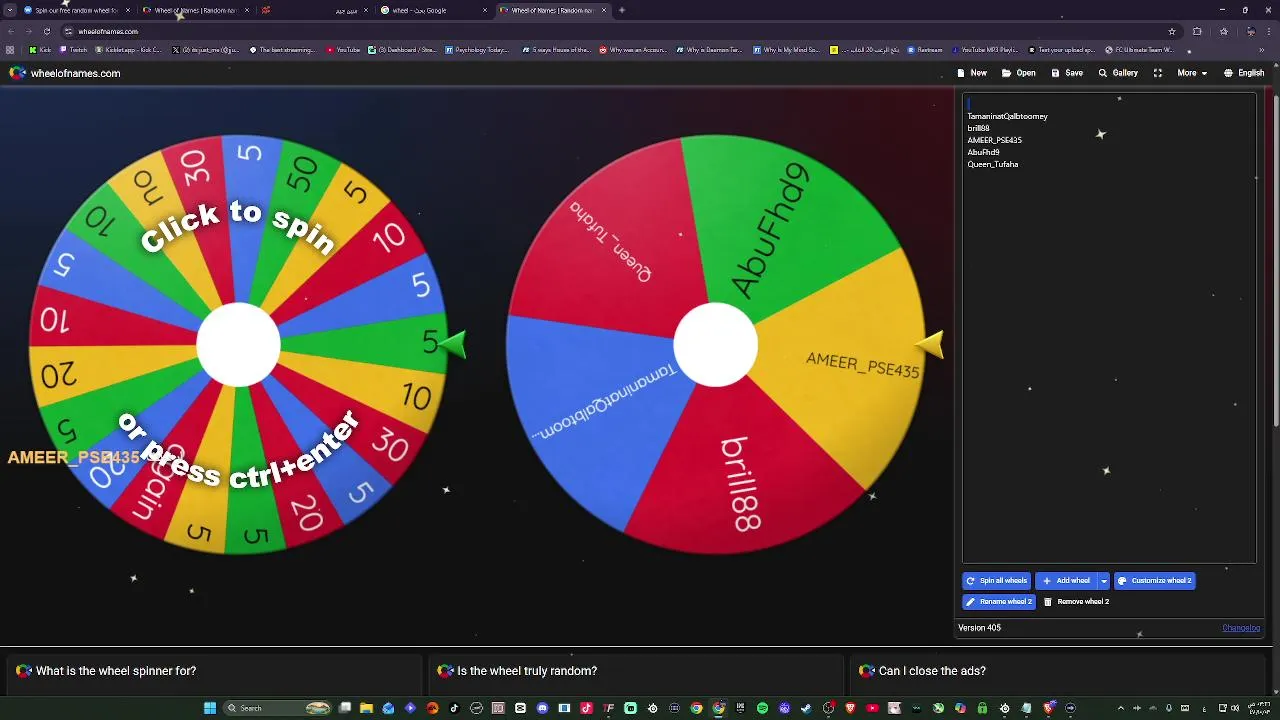Switch to the 'Spin our free random wheel' tab
Screen dimensions: 1280x720
[x=76, y=10]
